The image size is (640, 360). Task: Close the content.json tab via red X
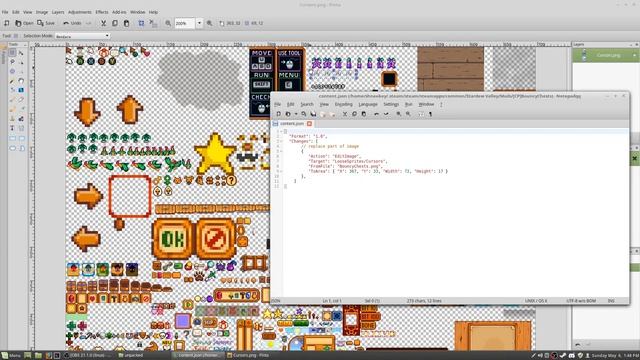tap(309, 123)
